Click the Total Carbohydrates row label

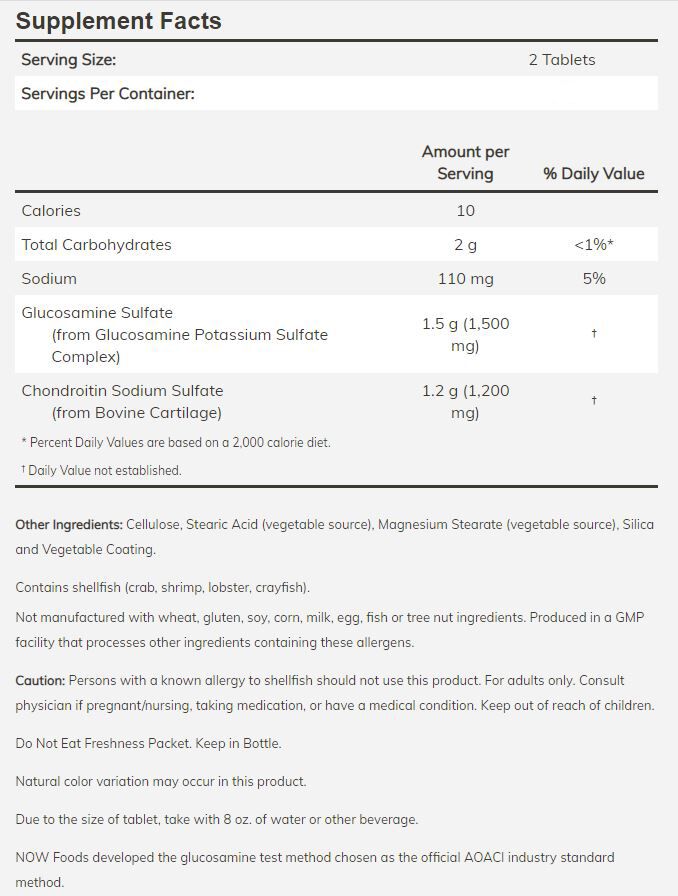click(97, 245)
